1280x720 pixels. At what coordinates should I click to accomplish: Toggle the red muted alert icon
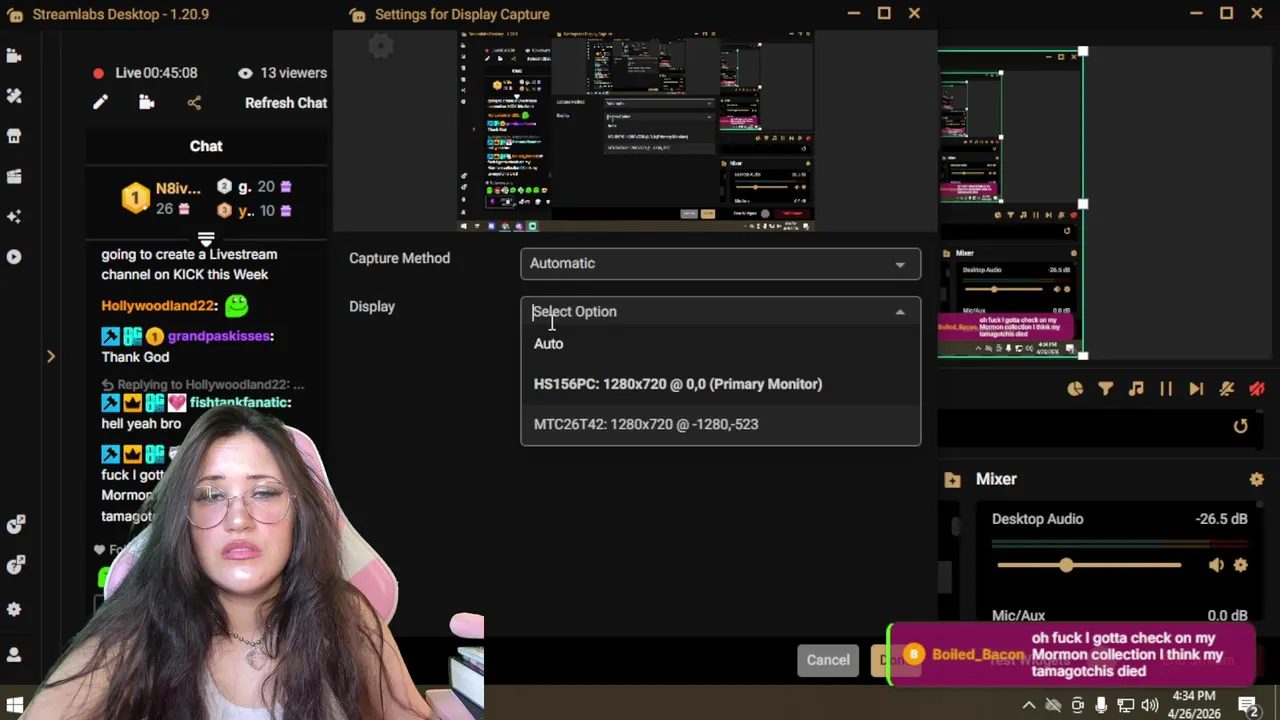[x=1257, y=389]
